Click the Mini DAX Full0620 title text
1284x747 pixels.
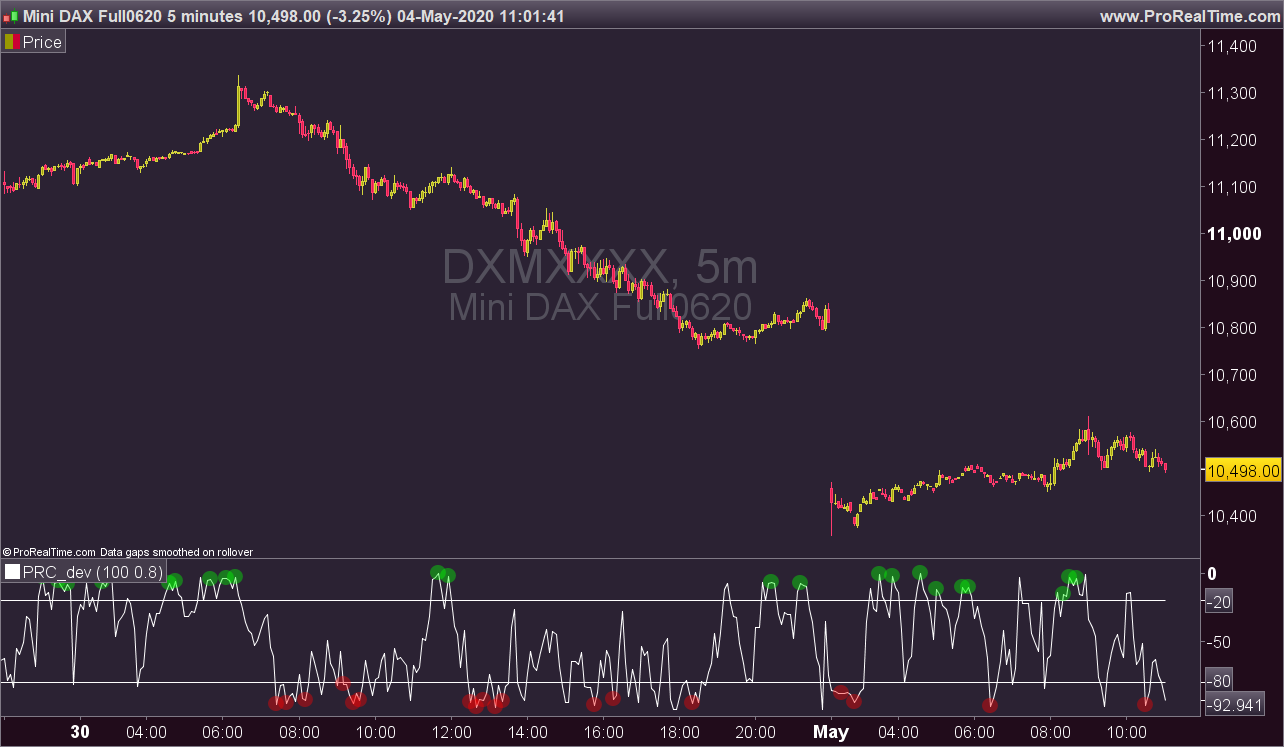coord(91,17)
